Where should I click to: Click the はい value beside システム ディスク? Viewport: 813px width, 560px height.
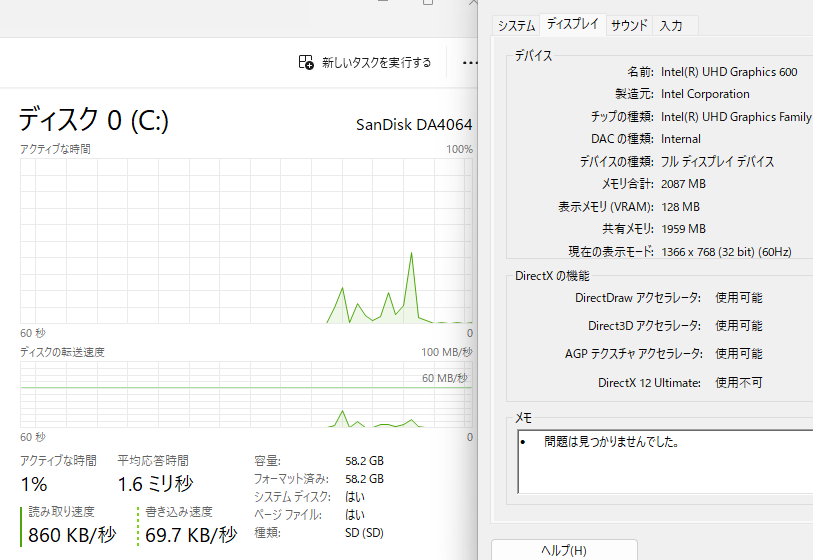click(x=355, y=497)
